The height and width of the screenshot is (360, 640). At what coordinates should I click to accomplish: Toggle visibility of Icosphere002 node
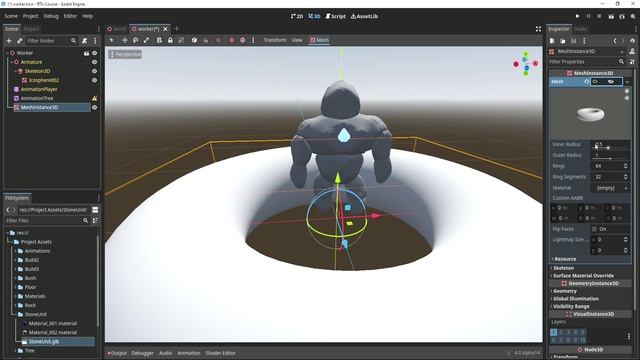coord(95,80)
